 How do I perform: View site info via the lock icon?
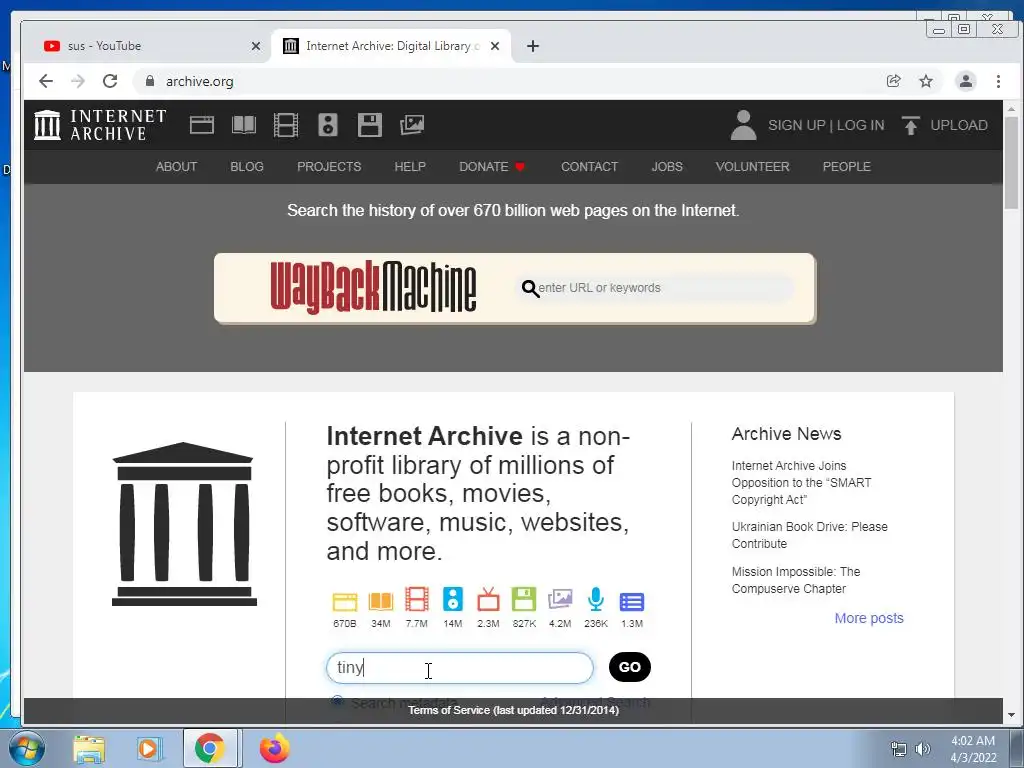tap(150, 81)
